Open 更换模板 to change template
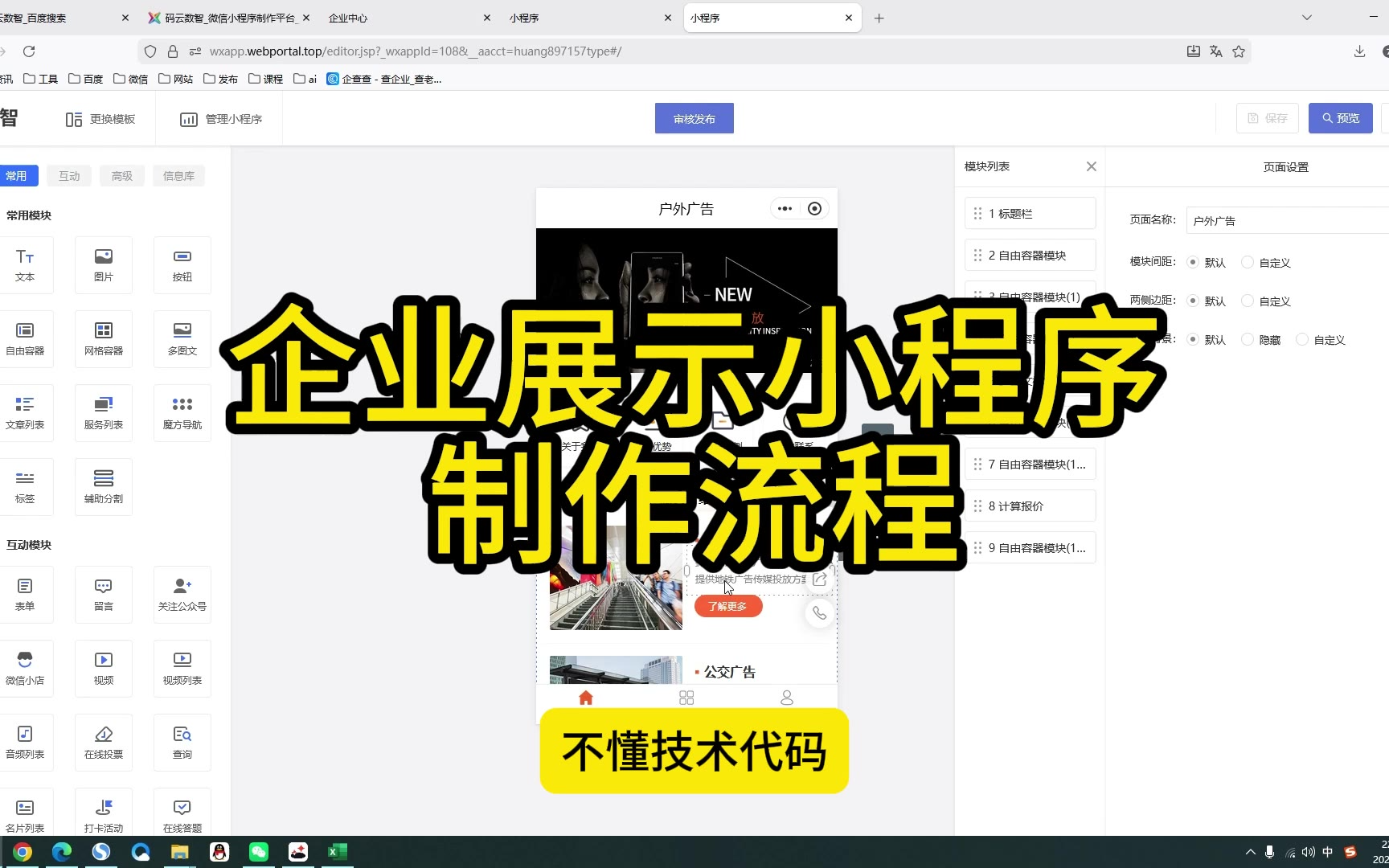Screen dimensions: 1389x868 coord(100,119)
